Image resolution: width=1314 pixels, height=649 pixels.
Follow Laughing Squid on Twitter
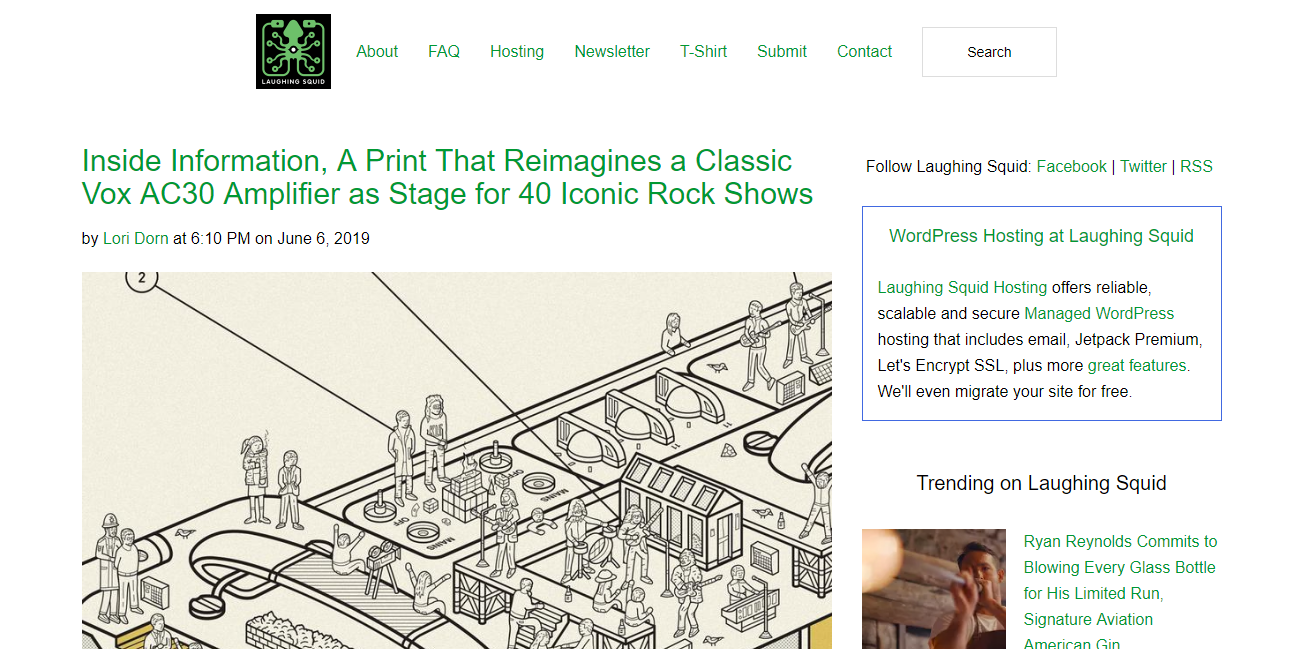(1143, 166)
